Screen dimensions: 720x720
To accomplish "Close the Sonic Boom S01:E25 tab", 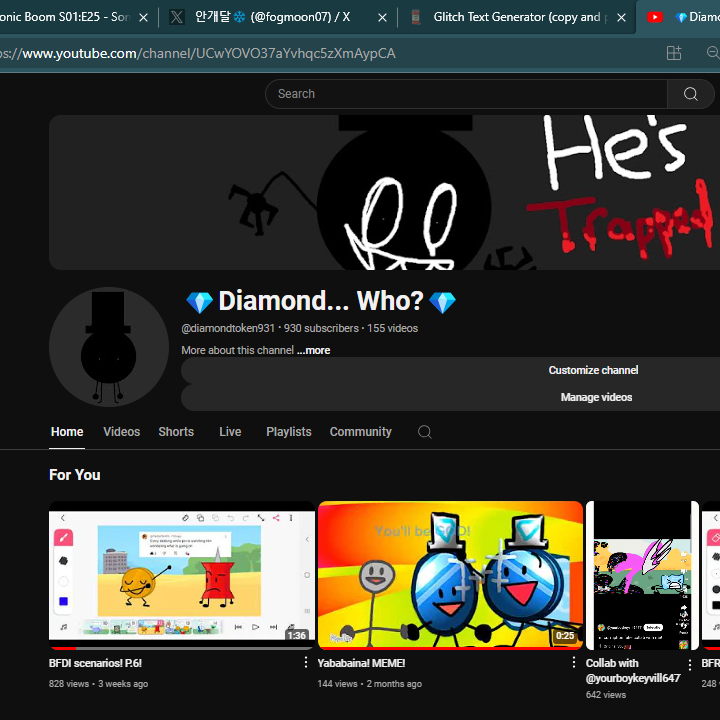I will pos(143,17).
